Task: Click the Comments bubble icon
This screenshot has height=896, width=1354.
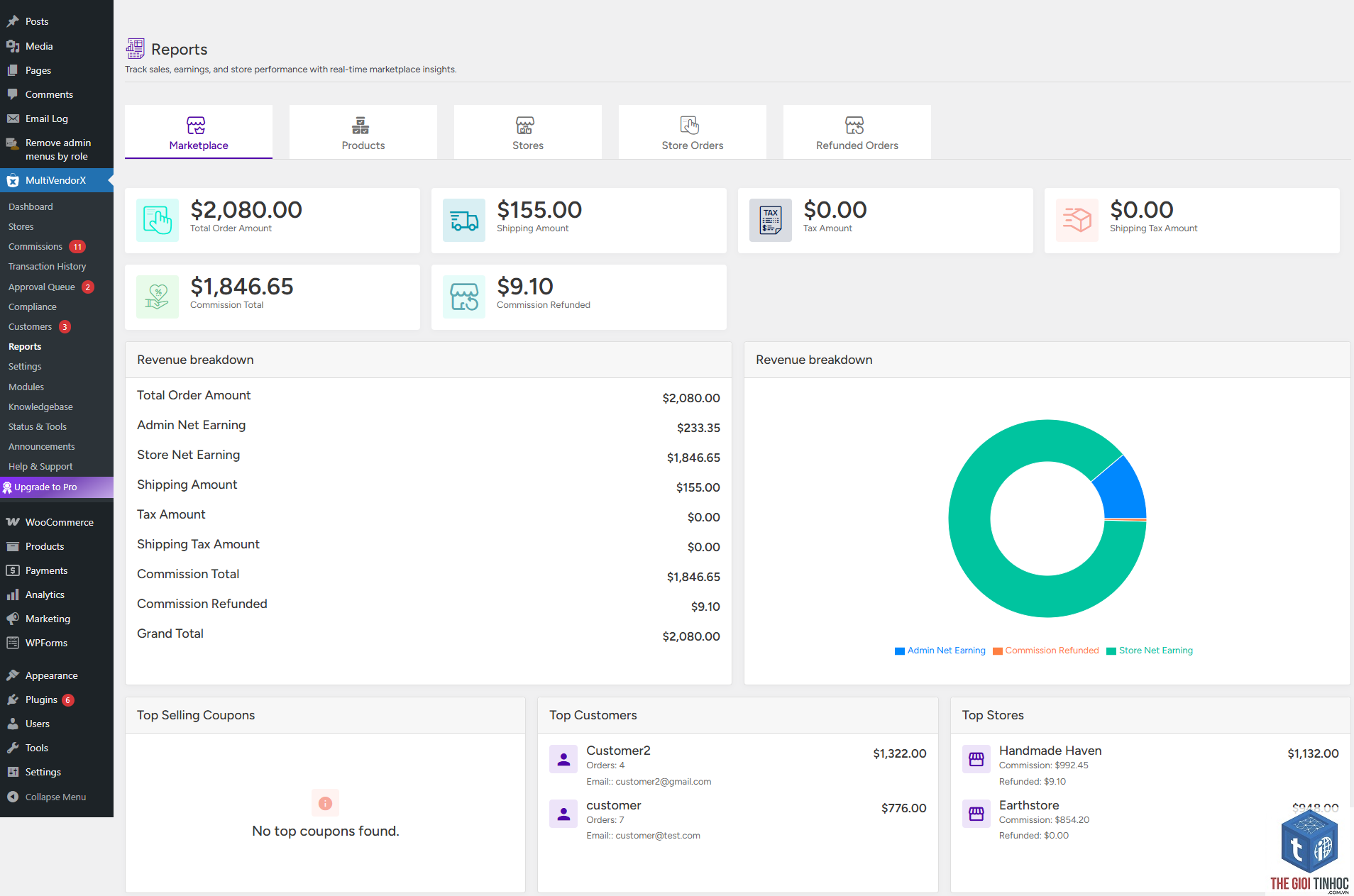Action: [x=13, y=94]
